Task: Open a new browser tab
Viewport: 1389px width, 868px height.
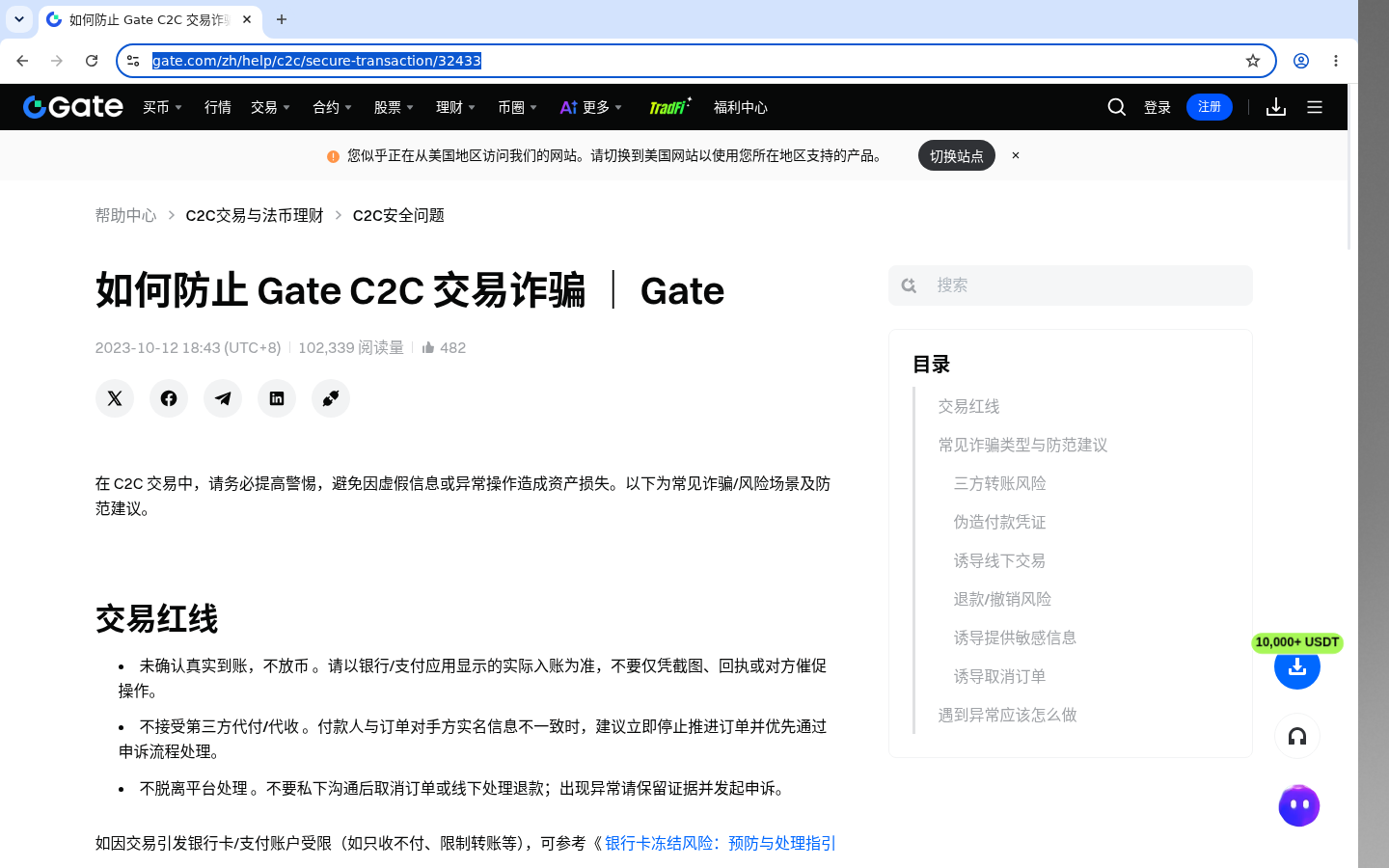Action: coord(282,19)
